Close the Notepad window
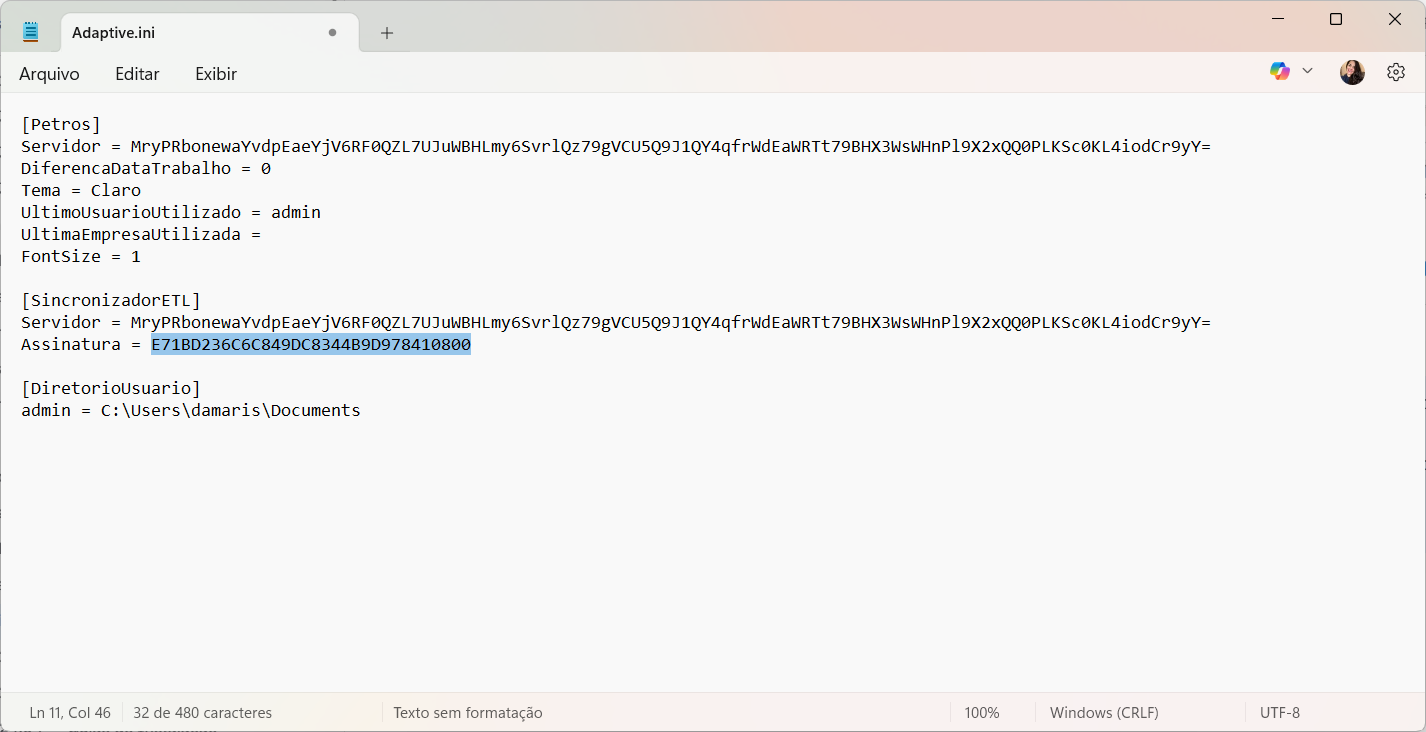 point(1394,19)
